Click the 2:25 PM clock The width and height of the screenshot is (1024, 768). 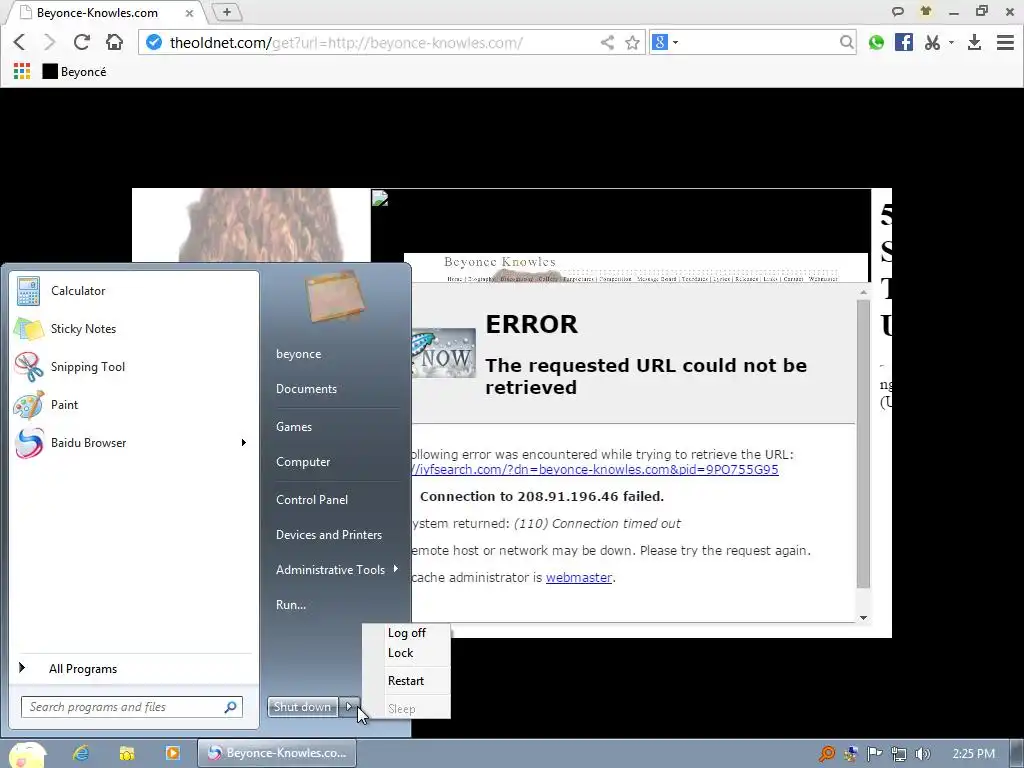pos(973,754)
